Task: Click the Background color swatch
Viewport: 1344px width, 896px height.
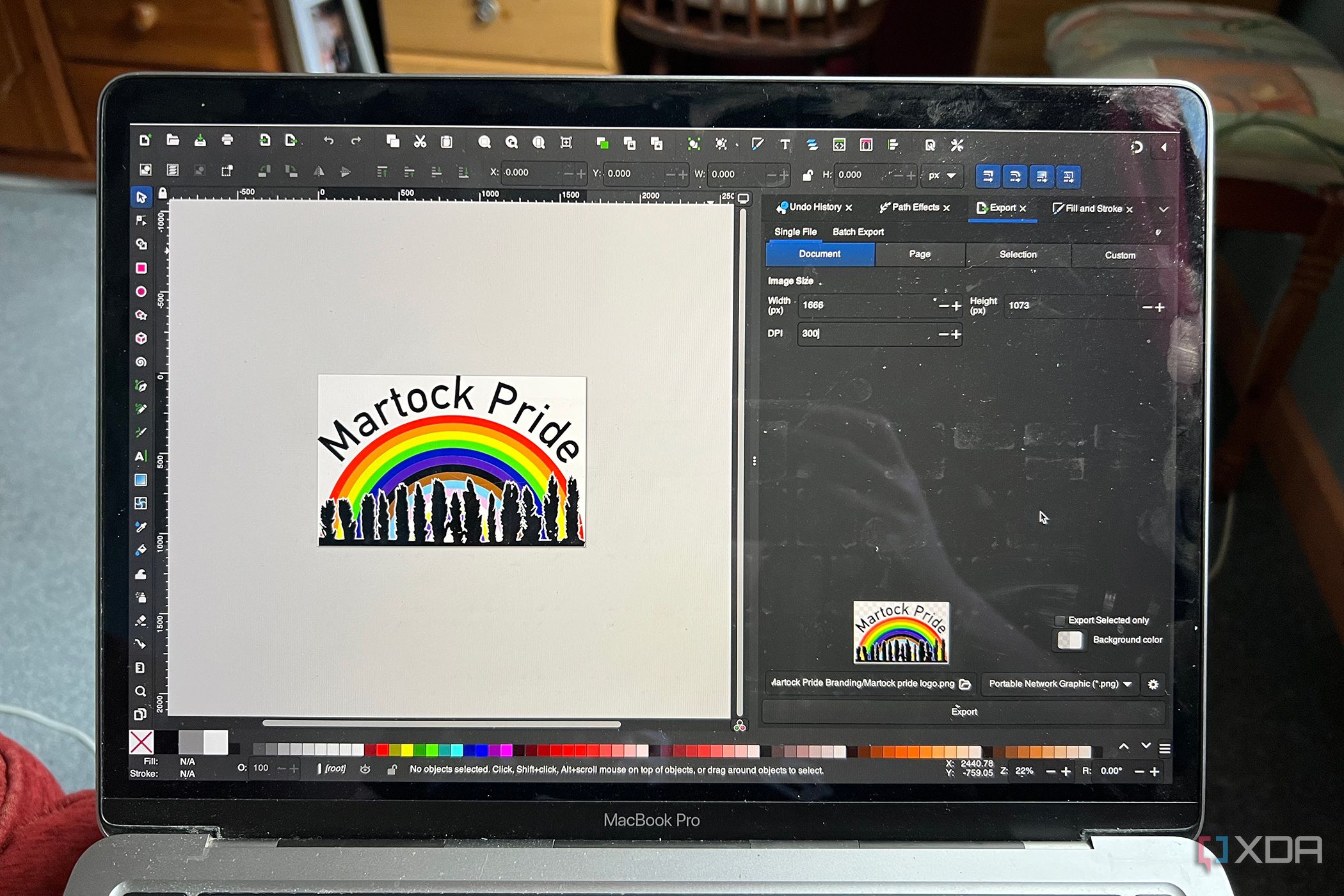Action: click(1069, 639)
